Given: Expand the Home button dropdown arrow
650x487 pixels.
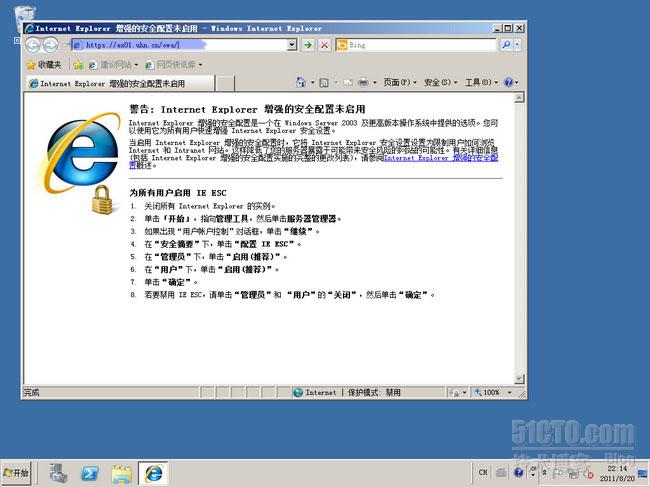Looking at the screenshot, I should (x=313, y=82).
